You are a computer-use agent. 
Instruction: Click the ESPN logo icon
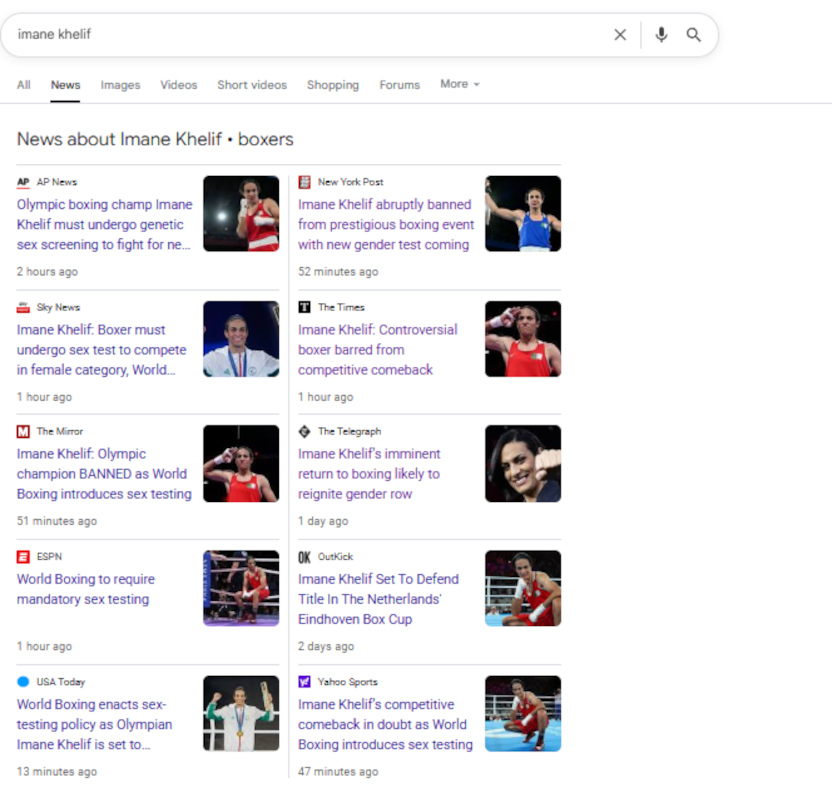point(23,557)
